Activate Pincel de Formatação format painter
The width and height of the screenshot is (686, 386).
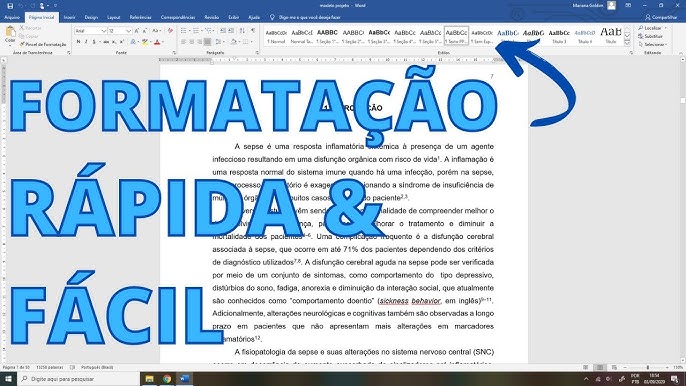click(x=43, y=44)
